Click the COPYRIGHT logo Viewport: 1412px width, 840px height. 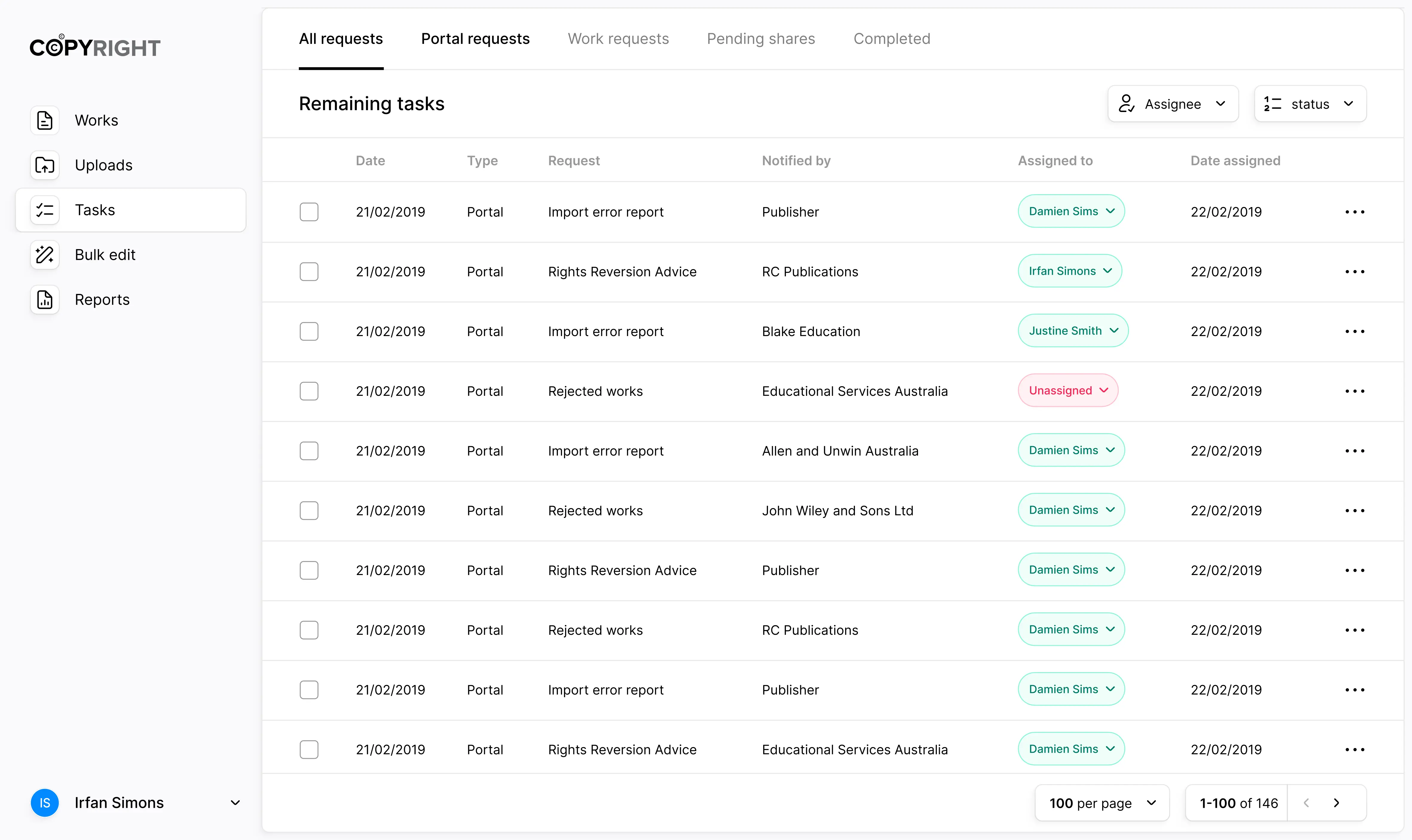[x=95, y=46]
